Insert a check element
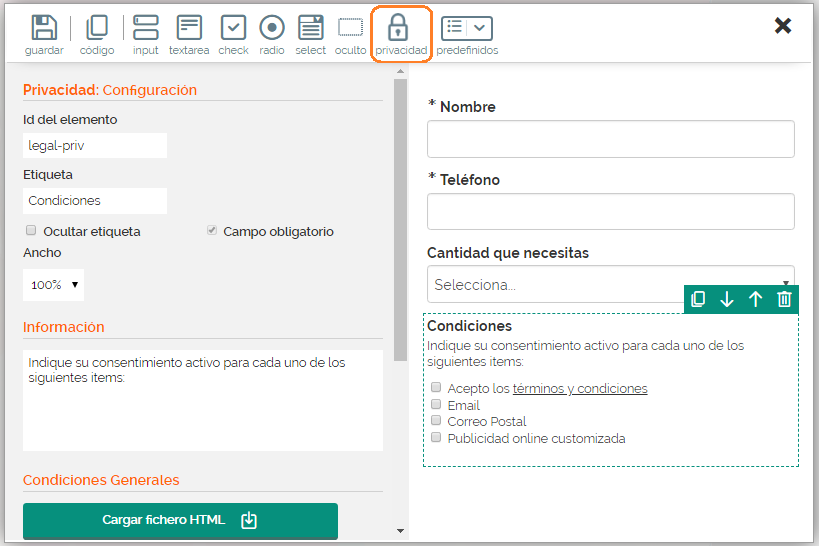Viewport: 819px width, 546px height. coord(233,28)
